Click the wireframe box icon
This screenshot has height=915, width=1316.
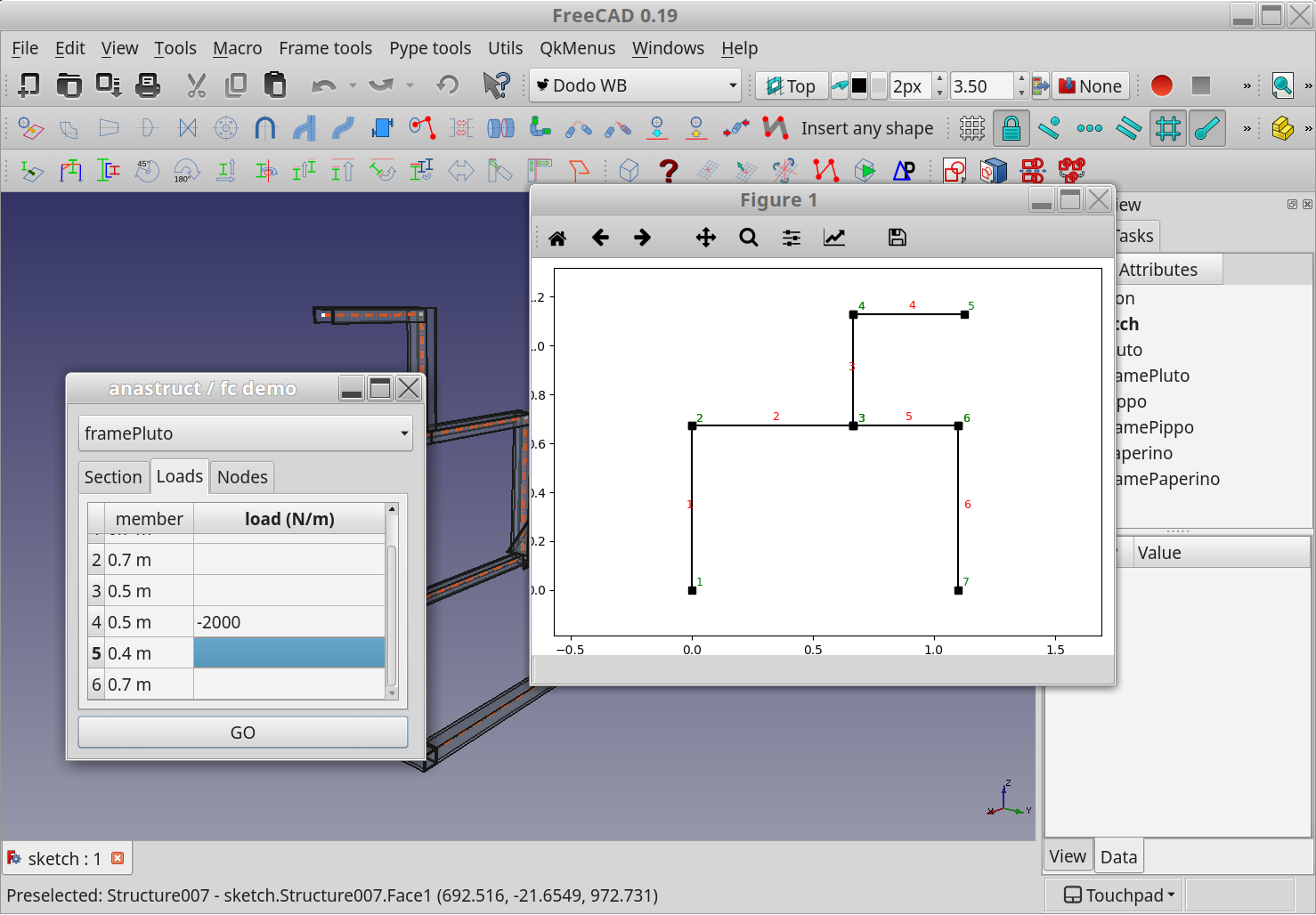pyautogui.click(x=630, y=170)
